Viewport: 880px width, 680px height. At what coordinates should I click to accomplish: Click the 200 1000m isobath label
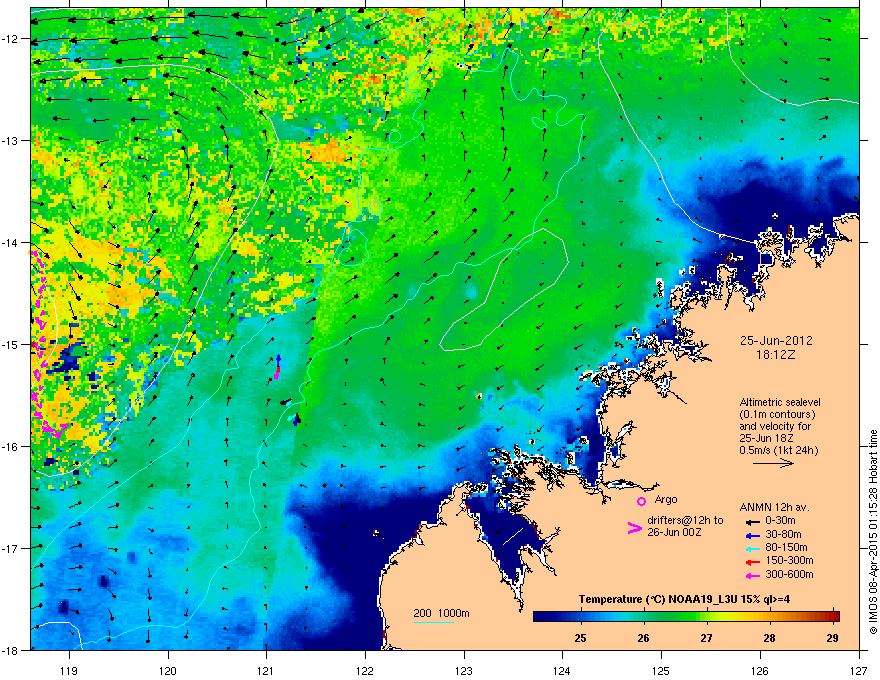coord(441,613)
